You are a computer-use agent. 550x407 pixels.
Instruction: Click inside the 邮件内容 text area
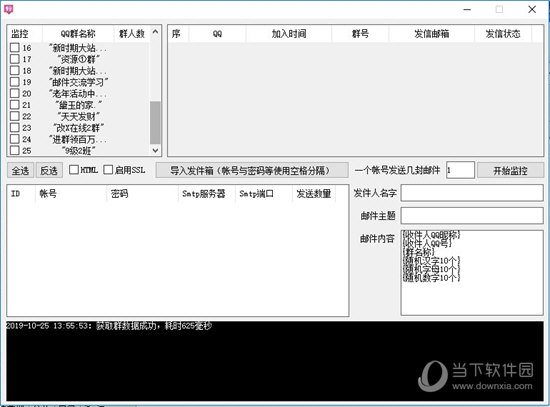(x=472, y=273)
